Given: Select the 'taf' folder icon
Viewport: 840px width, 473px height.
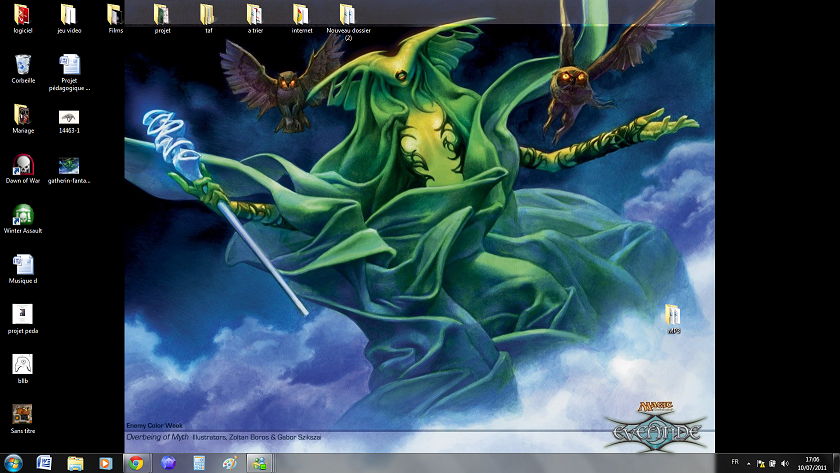Looking at the screenshot, I should pos(208,18).
